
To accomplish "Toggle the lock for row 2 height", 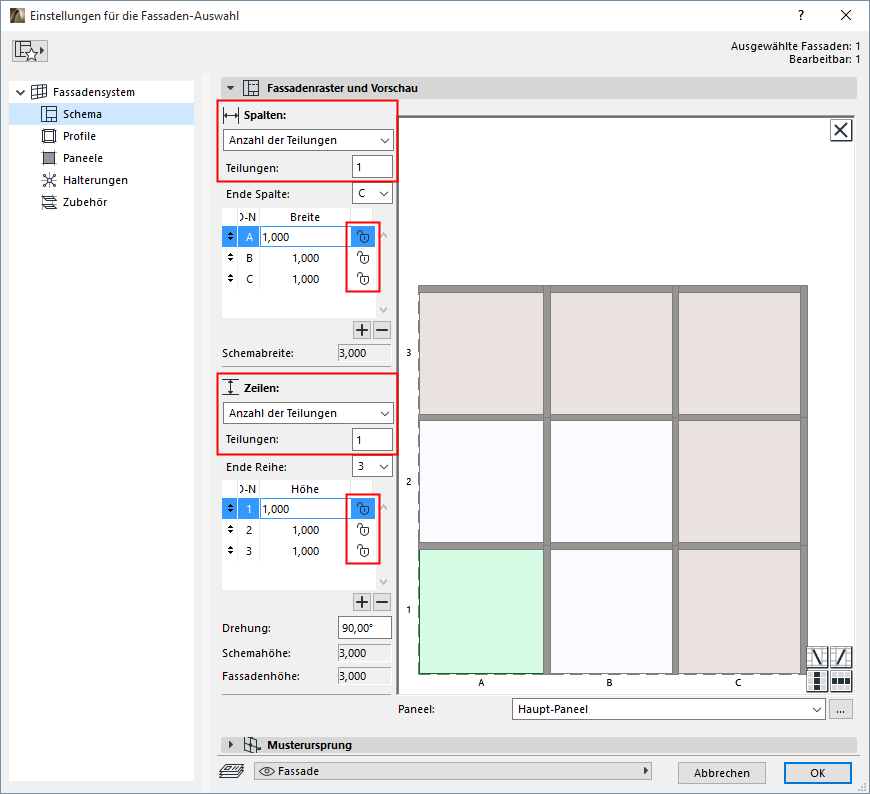I will (363, 530).
